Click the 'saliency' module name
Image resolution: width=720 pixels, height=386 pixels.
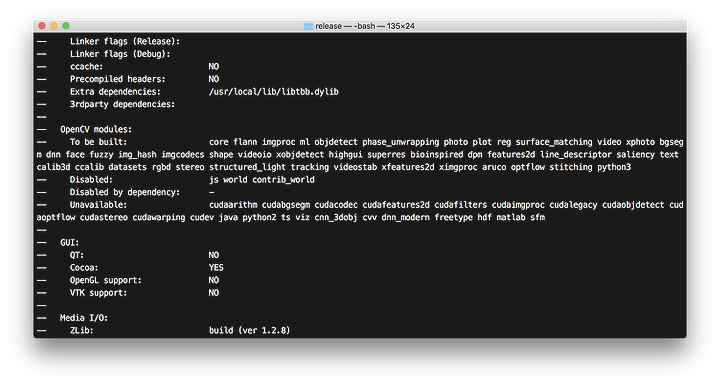pyautogui.click(x=635, y=155)
